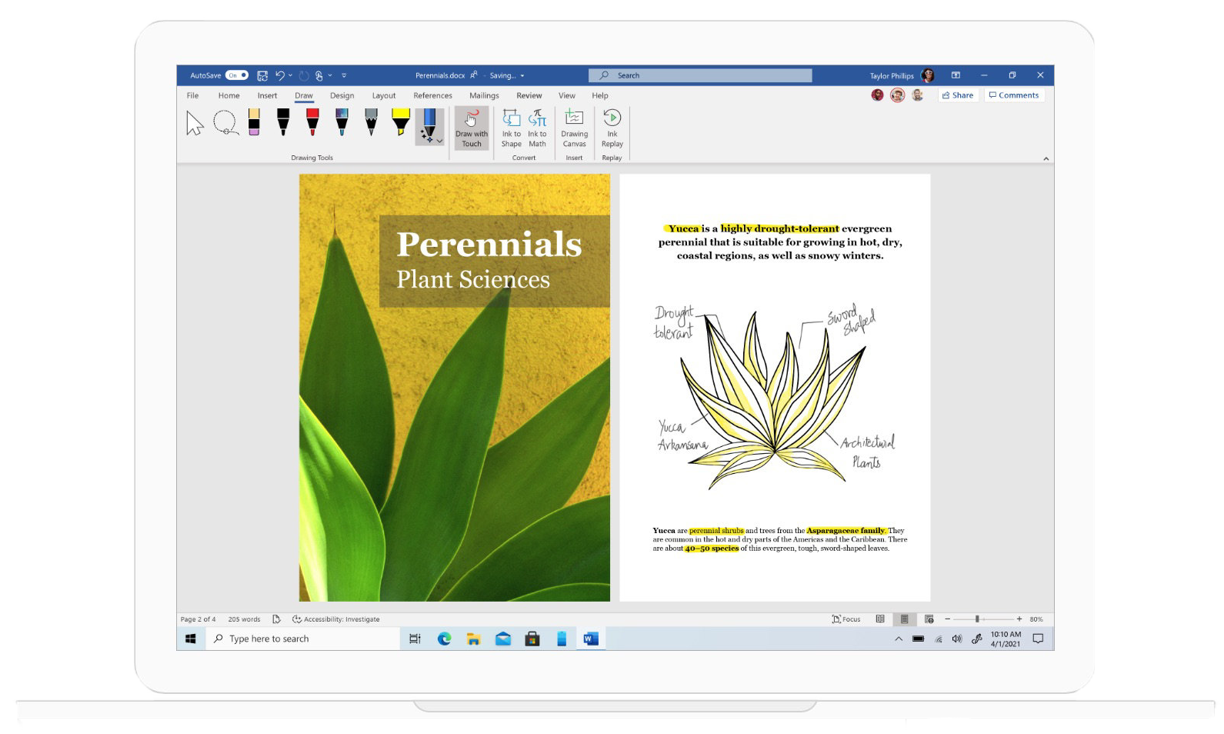
Task: Click Ink to Math
Action: tap(537, 128)
